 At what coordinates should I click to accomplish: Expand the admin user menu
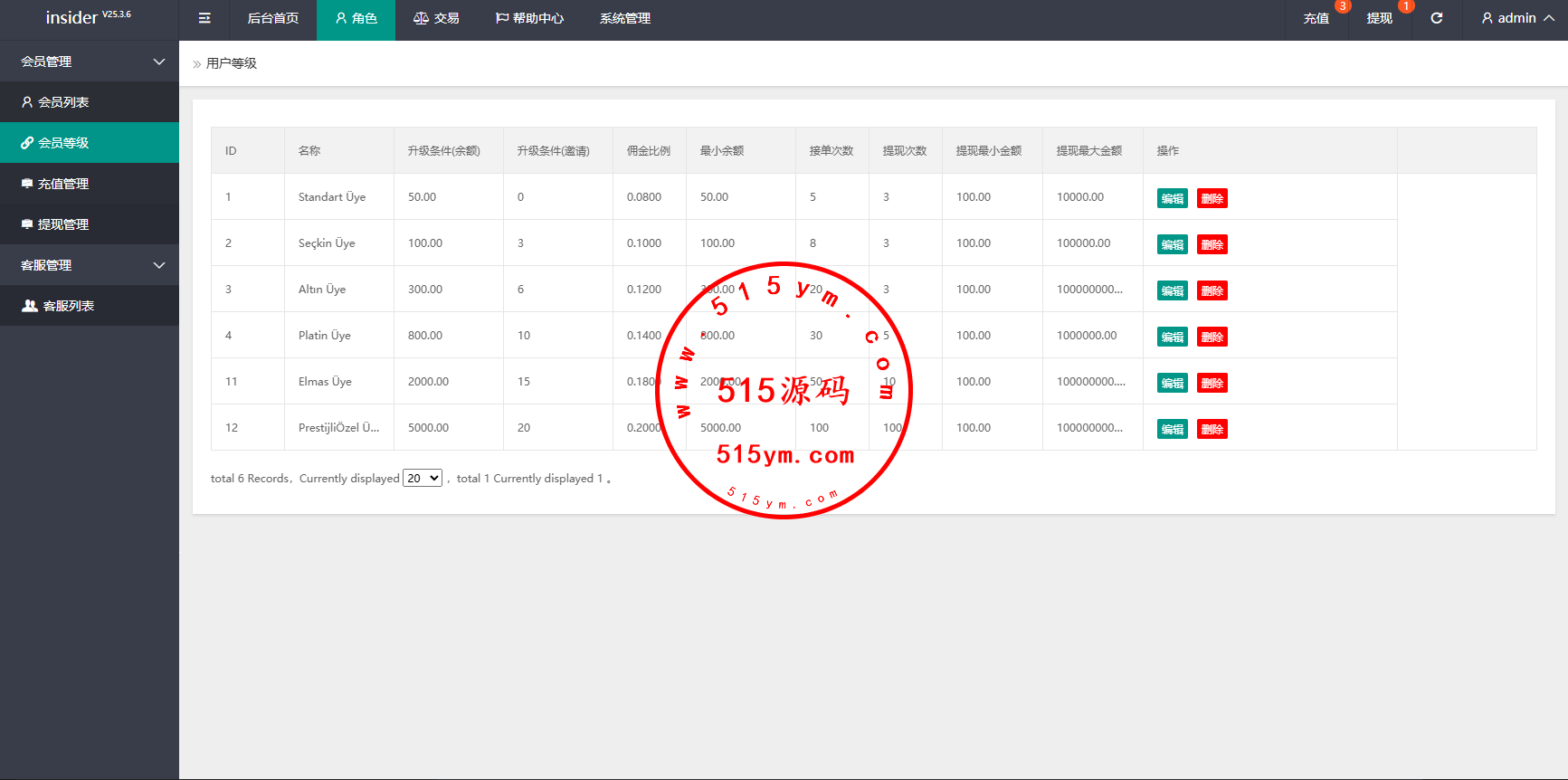(x=1517, y=18)
